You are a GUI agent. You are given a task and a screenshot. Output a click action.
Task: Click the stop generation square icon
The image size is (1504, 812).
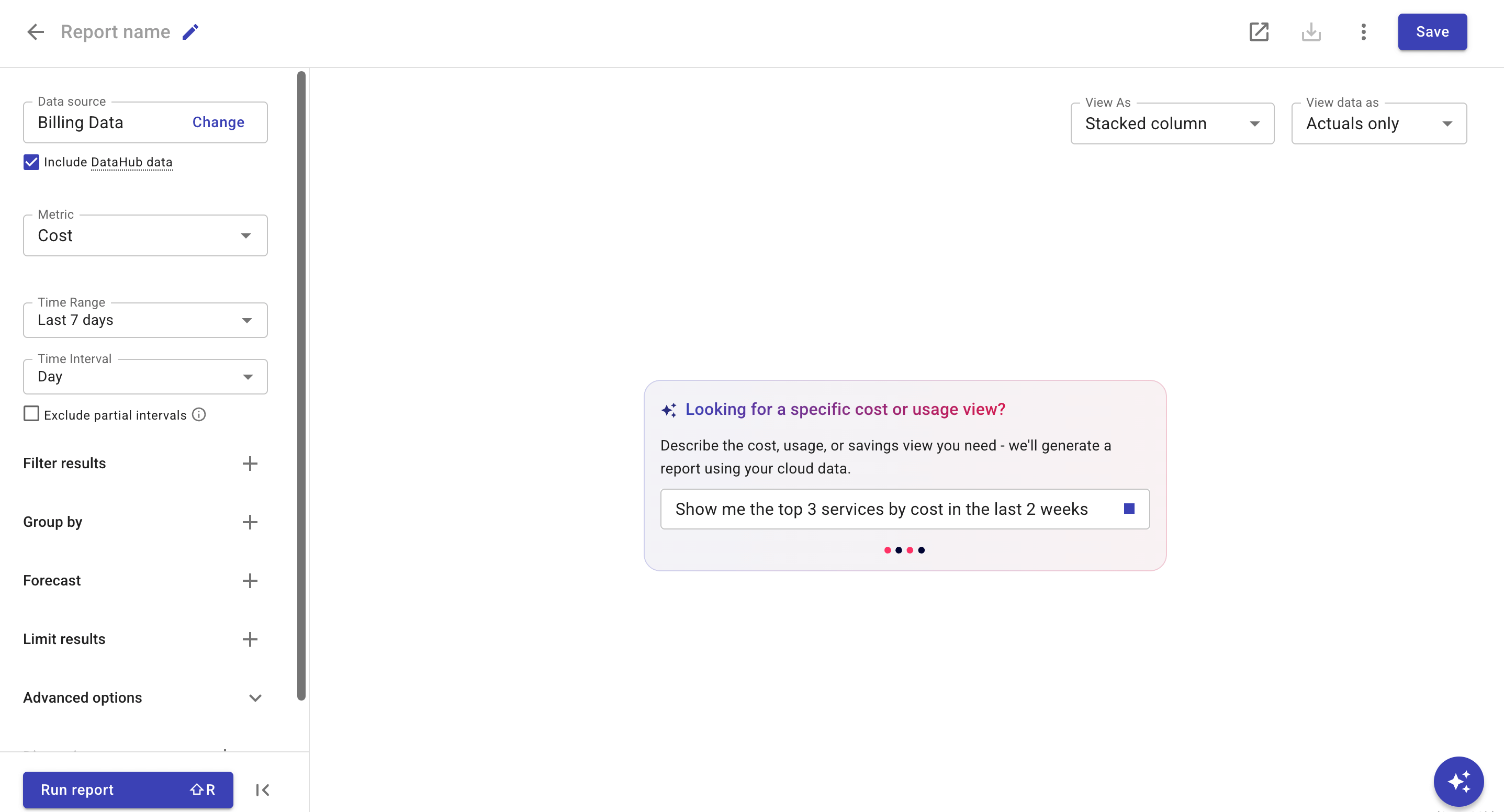coord(1129,509)
